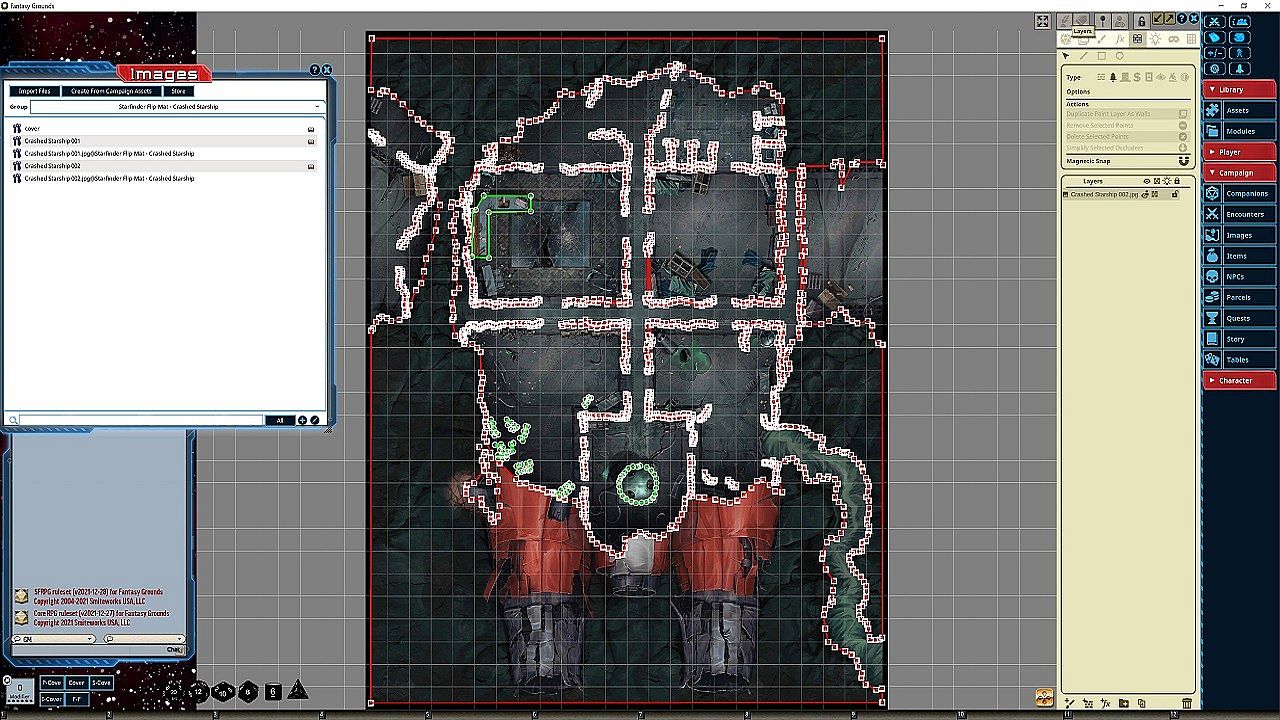Open the Story sidebar item
The height and width of the screenshot is (720, 1280).
click(1239, 339)
